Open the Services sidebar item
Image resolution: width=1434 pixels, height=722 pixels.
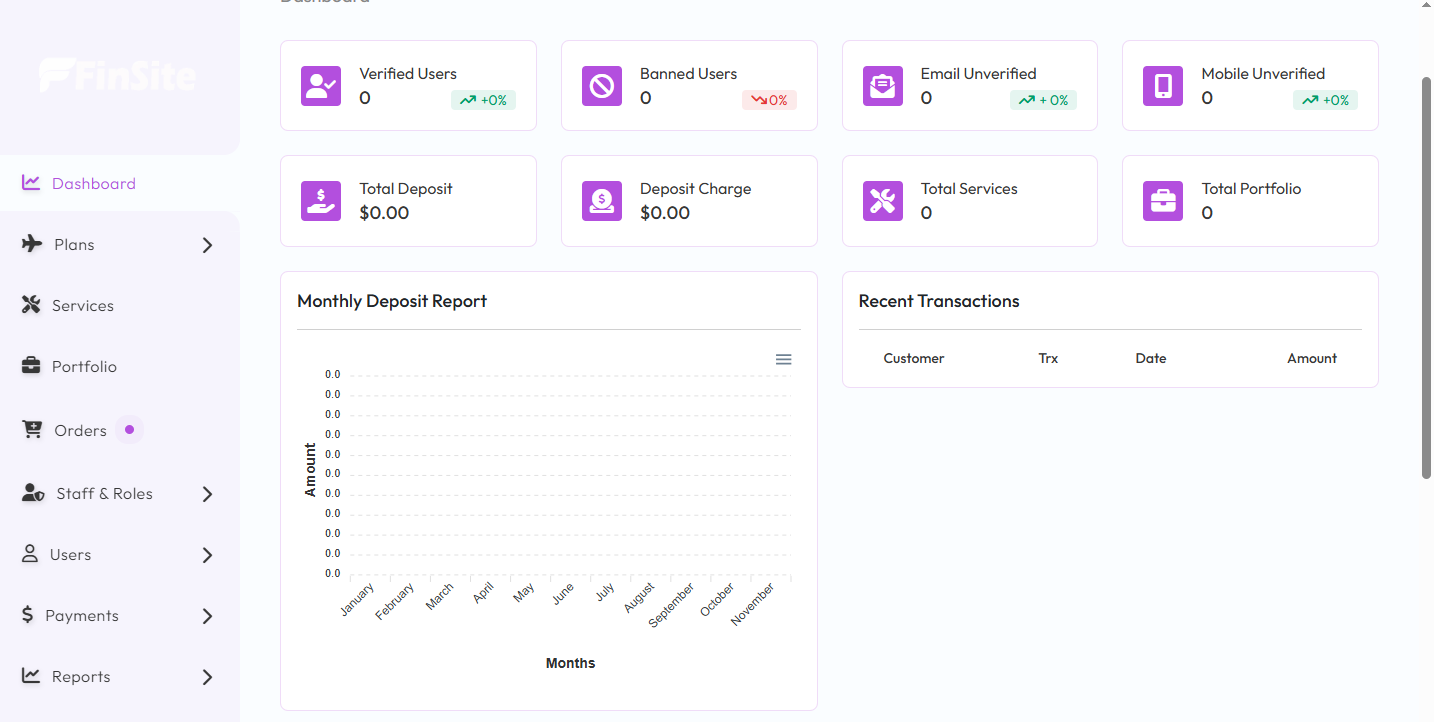point(82,306)
